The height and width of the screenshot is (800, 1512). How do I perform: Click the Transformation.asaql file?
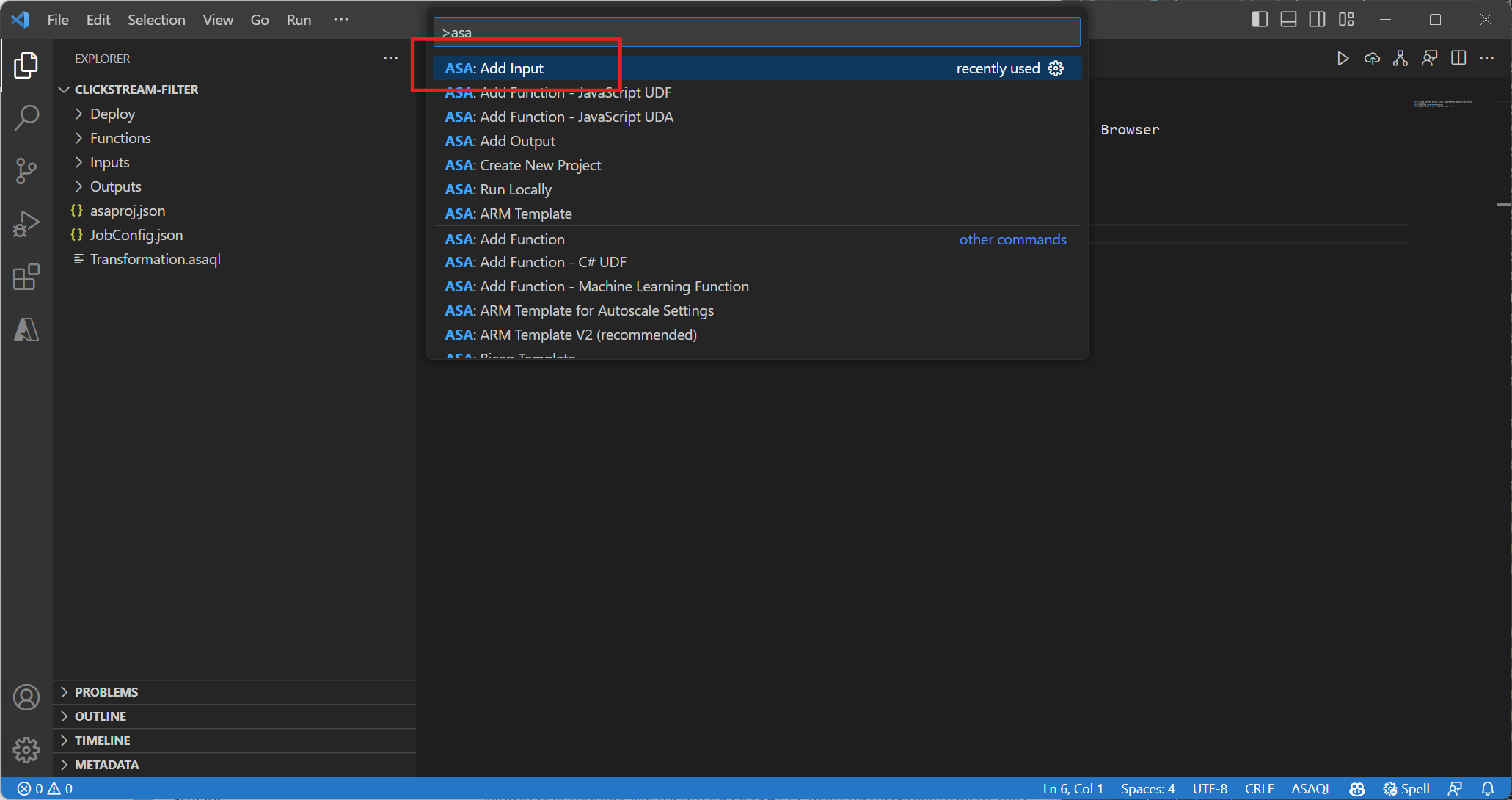[155, 258]
